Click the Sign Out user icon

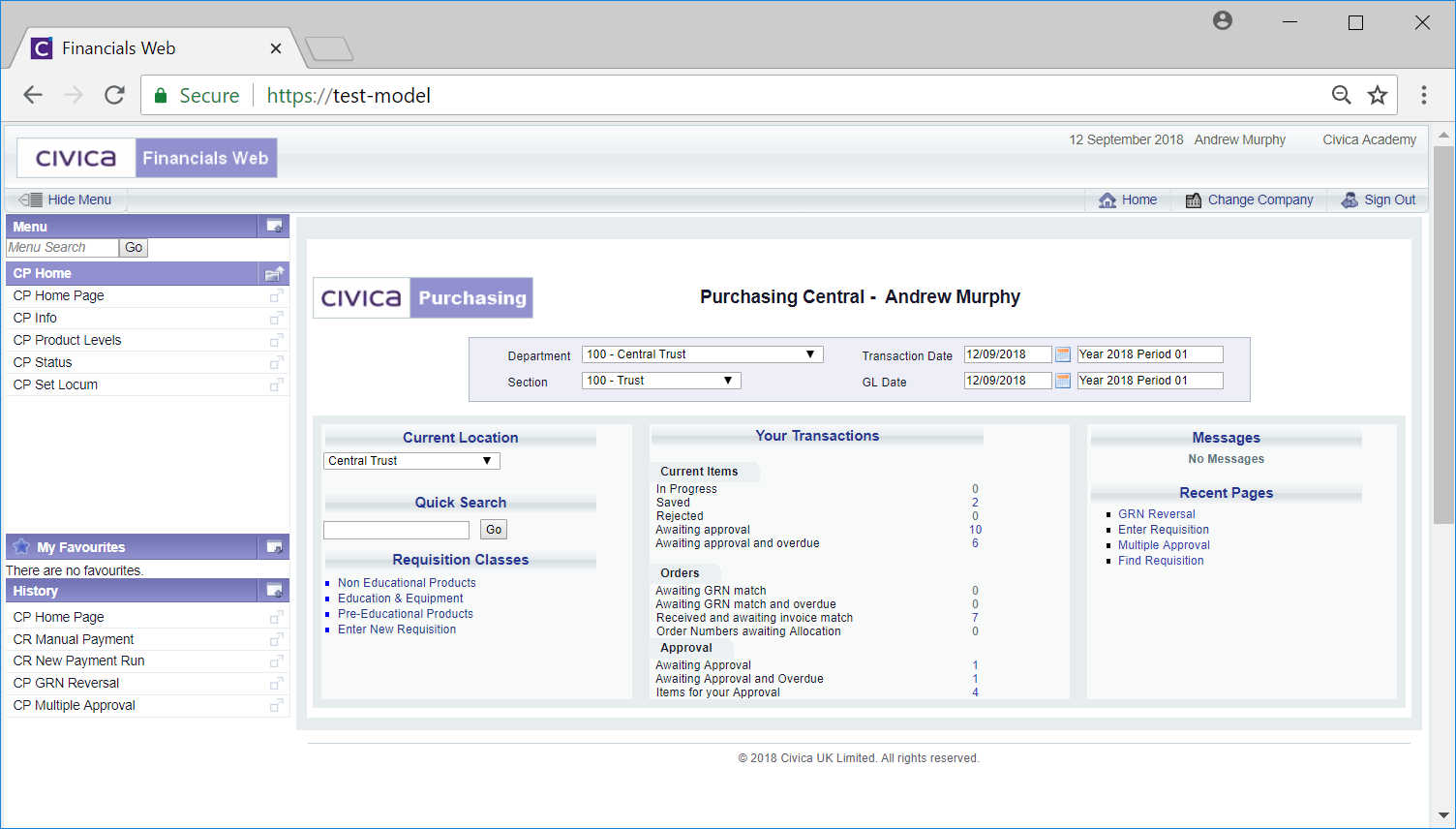pyautogui.click(x=1350, y=200)
